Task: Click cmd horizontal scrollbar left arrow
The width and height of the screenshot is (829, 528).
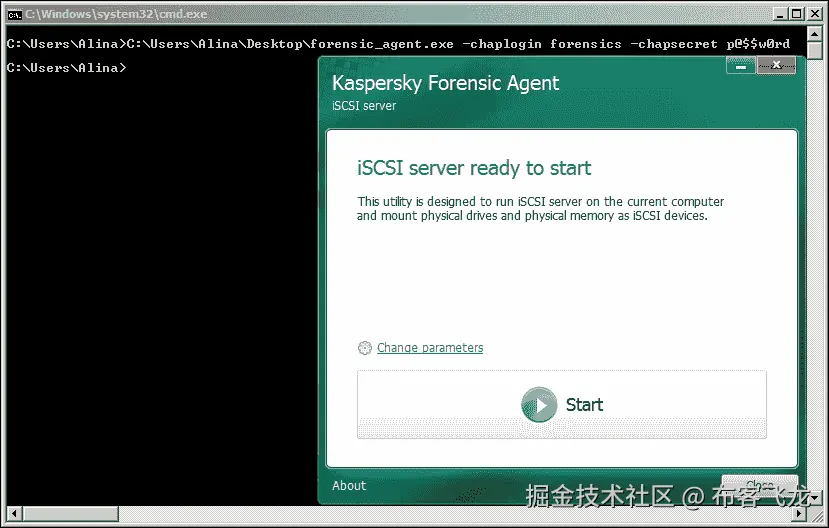Action: tap(14, 513)
